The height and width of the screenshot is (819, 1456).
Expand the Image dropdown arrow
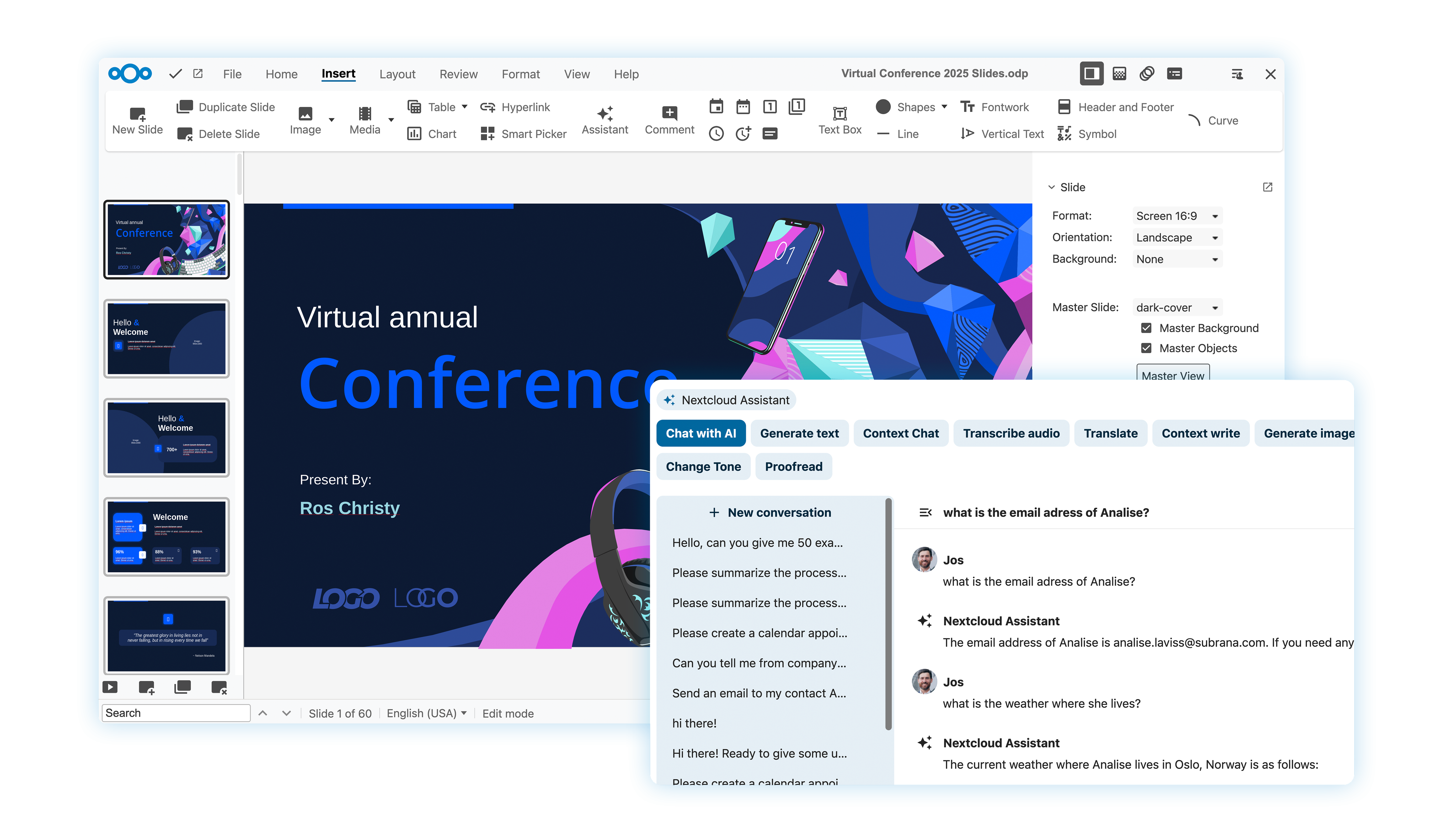point(332,120)
